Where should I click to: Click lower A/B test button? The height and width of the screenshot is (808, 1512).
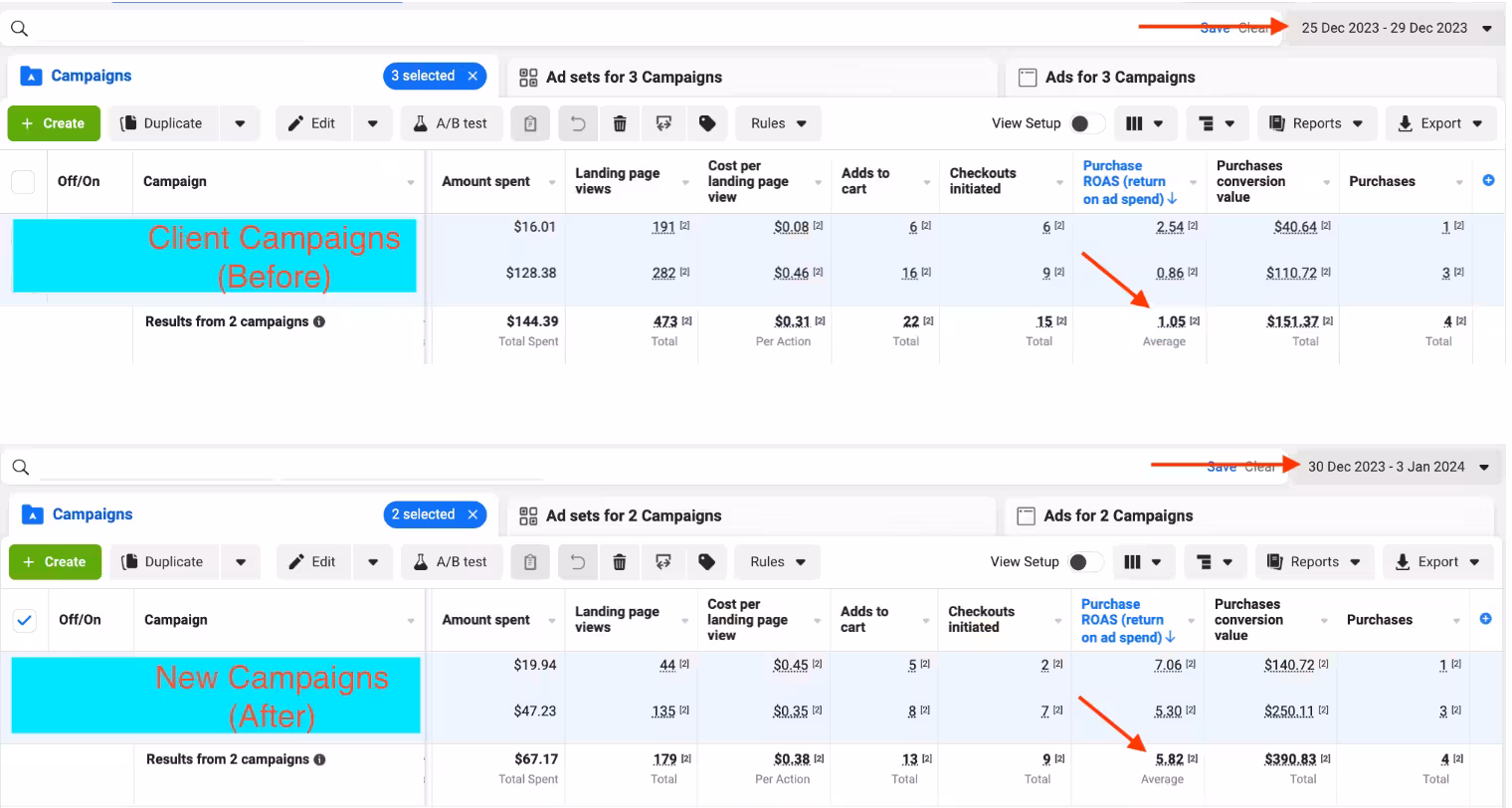click(452, 562)
